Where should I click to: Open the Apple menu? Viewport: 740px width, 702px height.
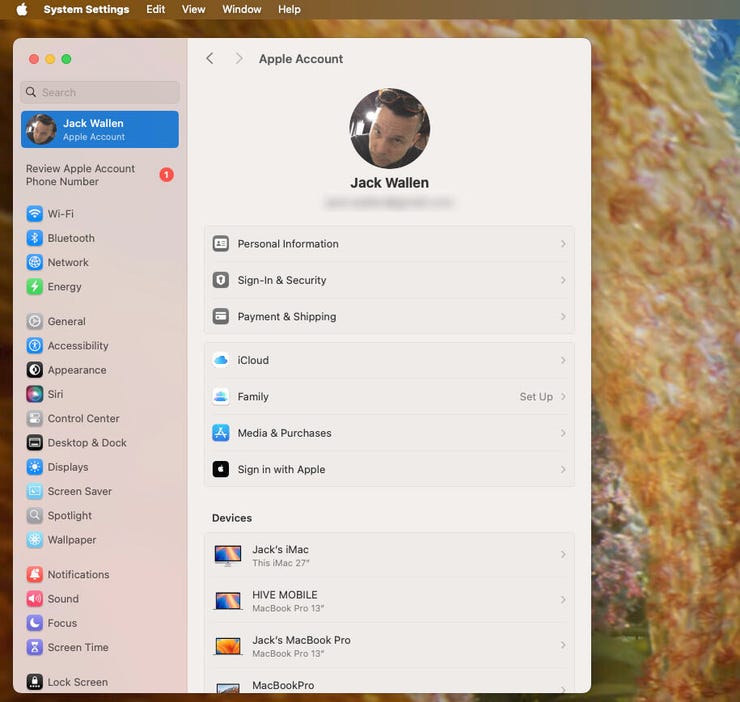pyautogui.click(x=22, y=9)
